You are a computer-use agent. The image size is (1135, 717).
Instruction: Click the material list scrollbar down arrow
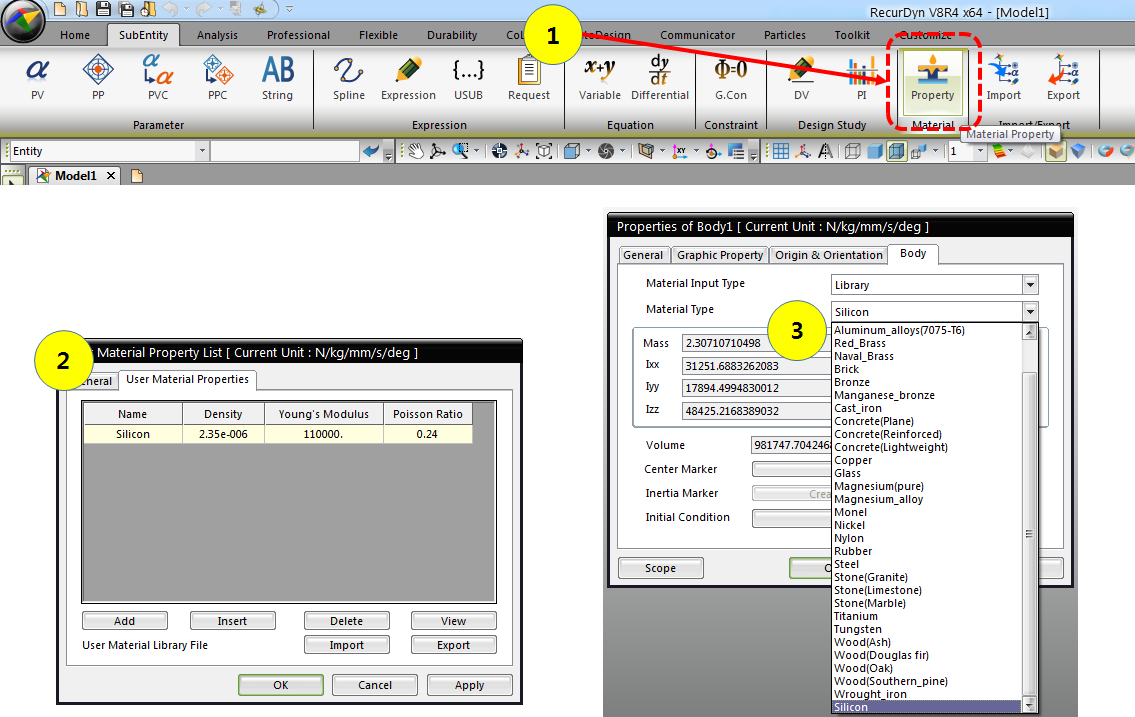1029,706
